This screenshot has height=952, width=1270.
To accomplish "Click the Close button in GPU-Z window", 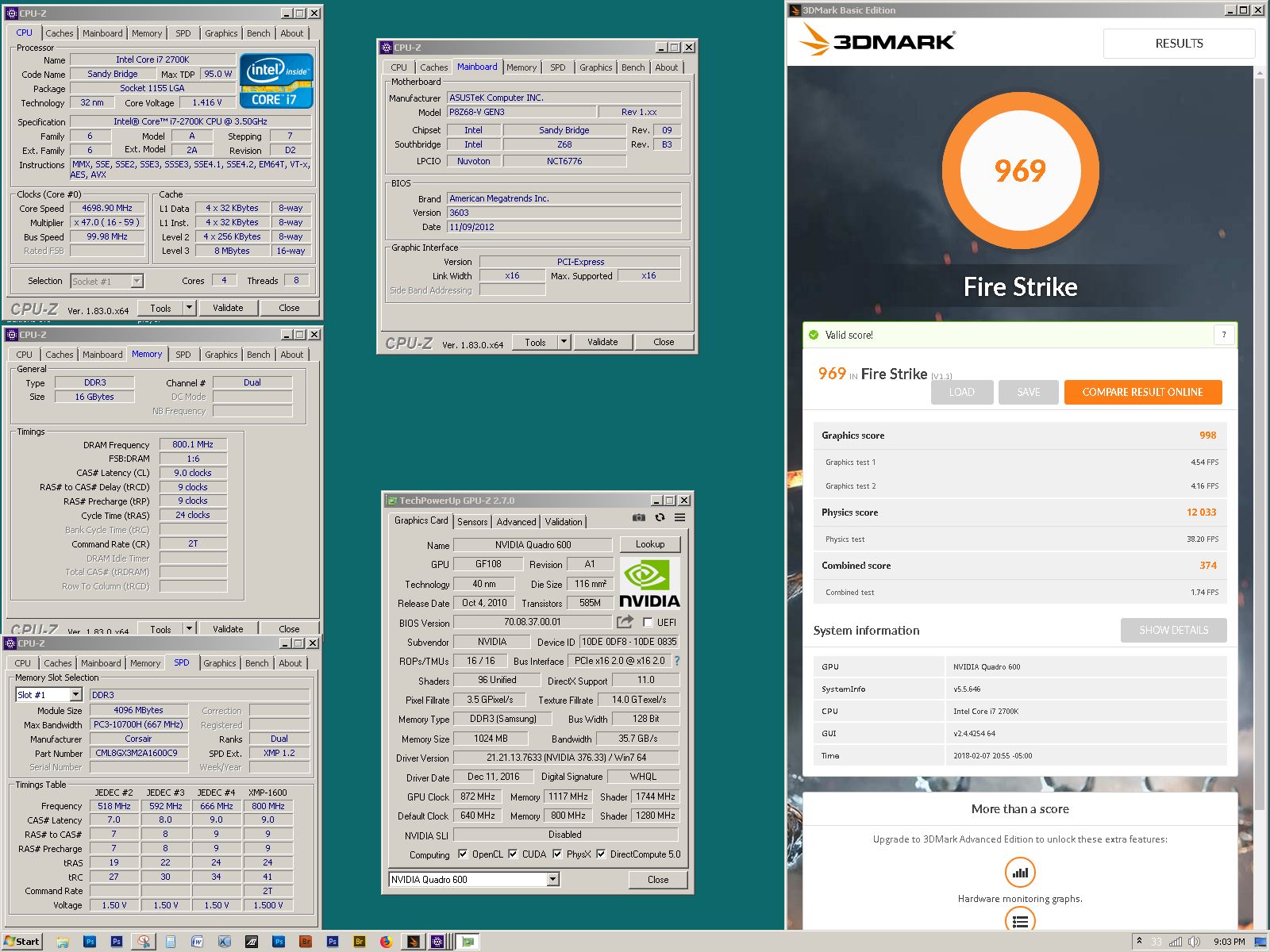I will click(x=658, y=879).
